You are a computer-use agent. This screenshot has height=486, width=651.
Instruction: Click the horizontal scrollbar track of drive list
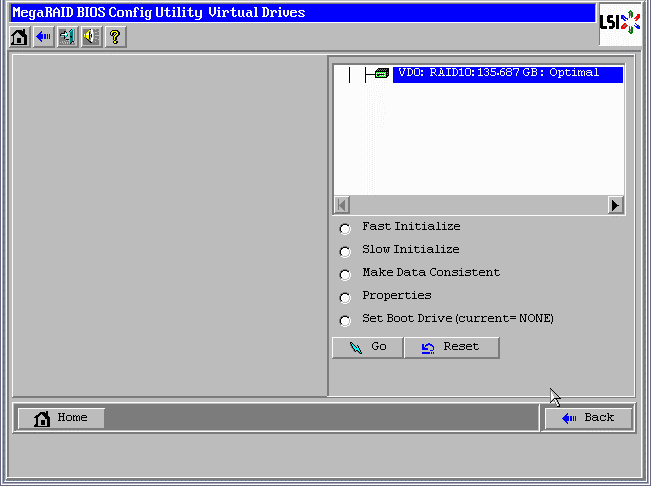click(x=479, y=205)
